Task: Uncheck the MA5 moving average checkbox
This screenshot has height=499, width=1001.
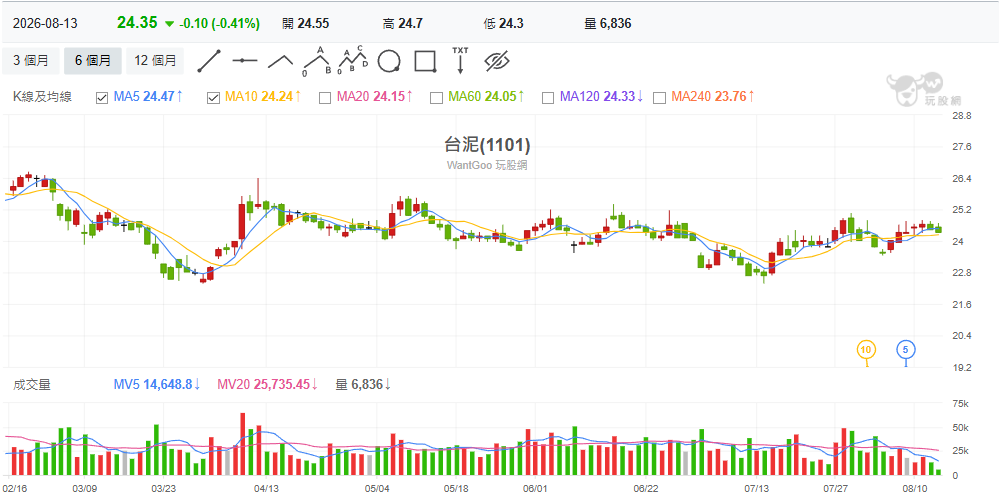Action: click(102, 98)
